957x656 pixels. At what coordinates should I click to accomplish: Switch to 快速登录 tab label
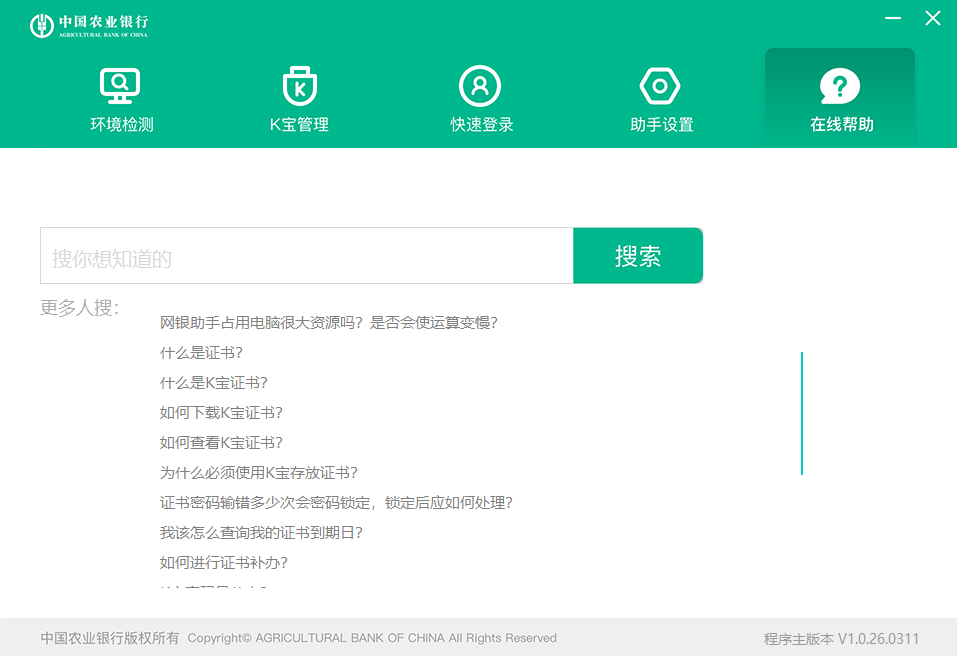coord(482,124)
